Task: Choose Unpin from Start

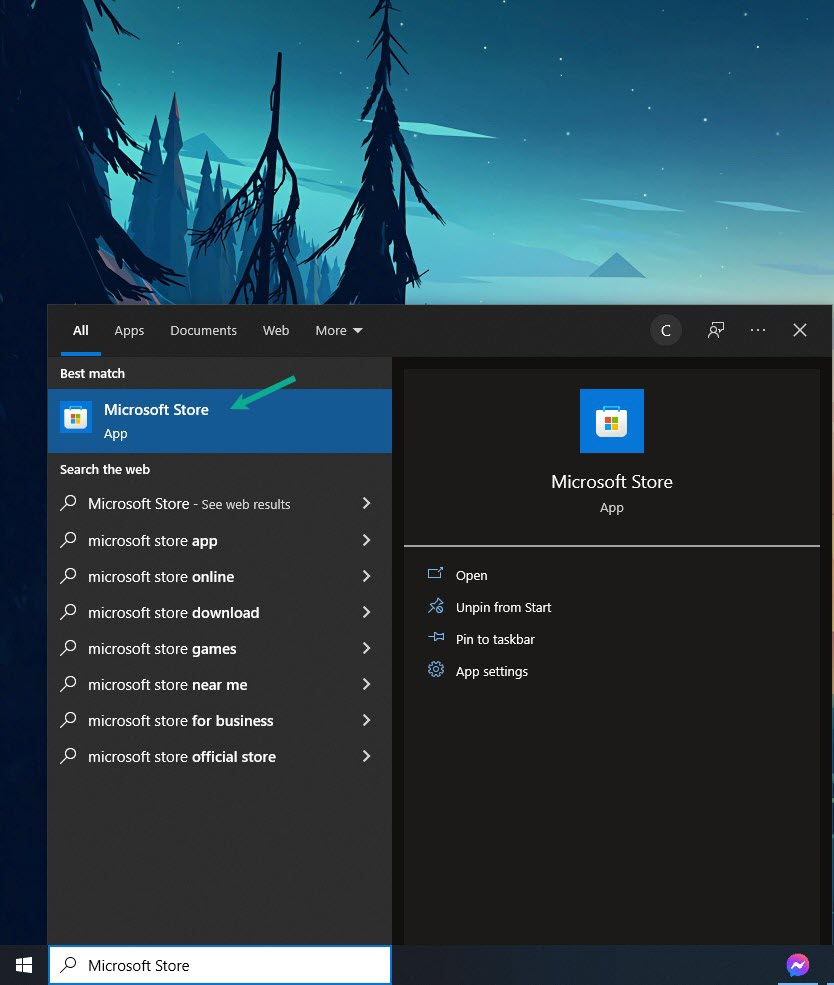Action: coord(504,607)
